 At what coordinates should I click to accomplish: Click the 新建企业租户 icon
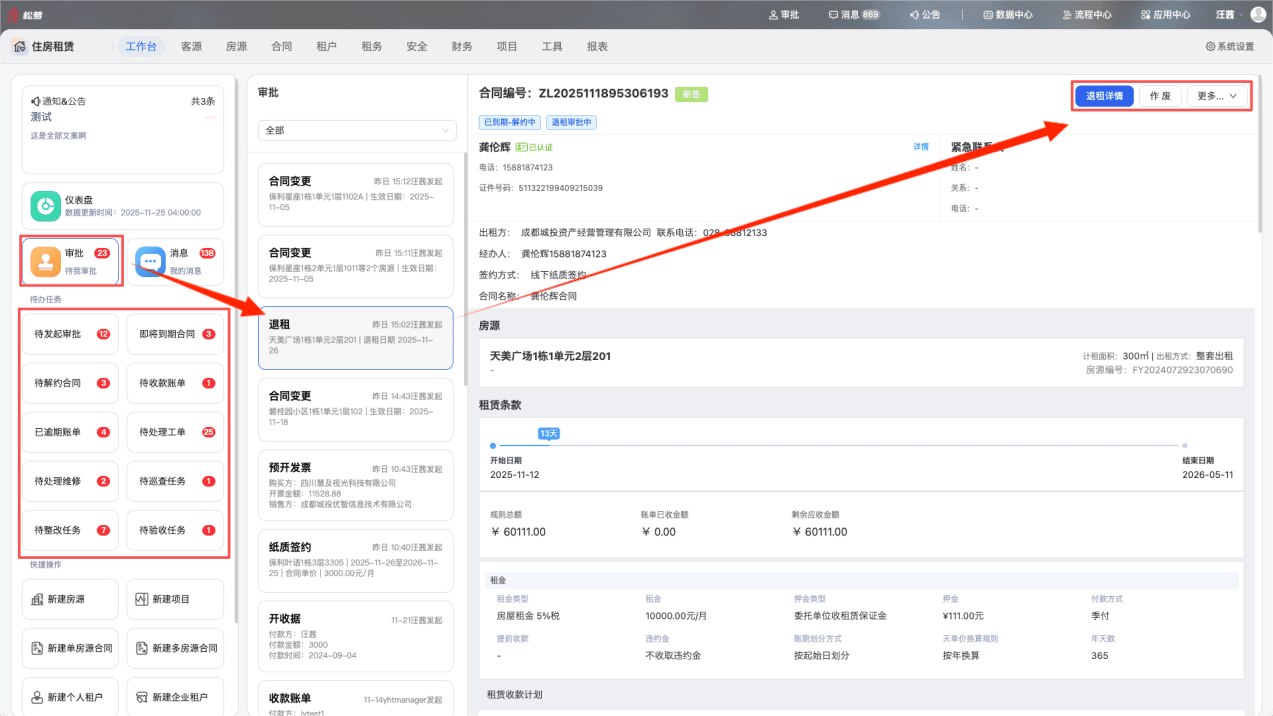coord(143,697)
